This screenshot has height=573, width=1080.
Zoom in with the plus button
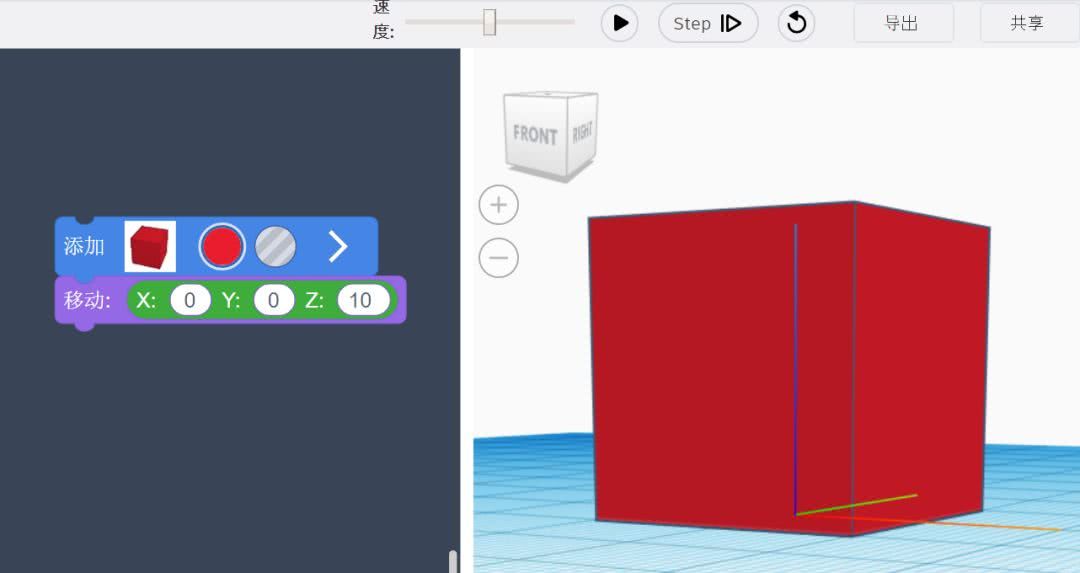[x=499, y=205]
